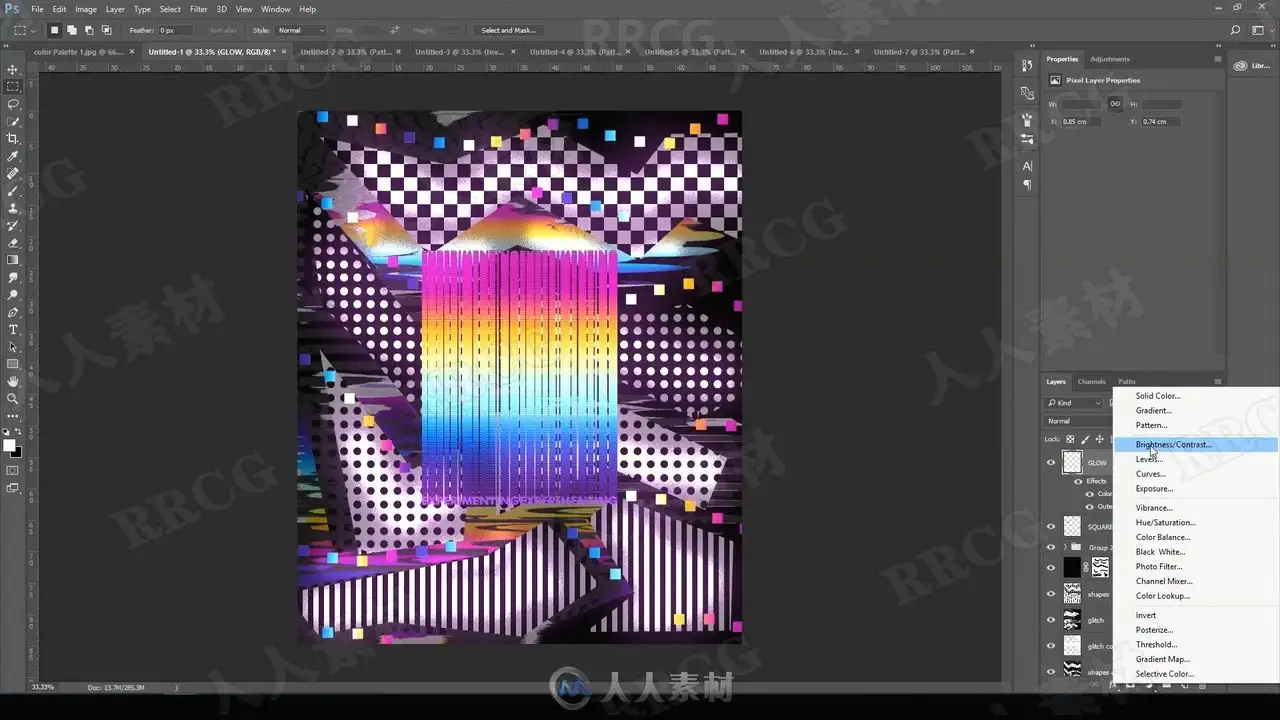The height and width of the screenshot is (720, 1280).
Task: Switch to the Channels tab
Action: [x=1091, y=381]
